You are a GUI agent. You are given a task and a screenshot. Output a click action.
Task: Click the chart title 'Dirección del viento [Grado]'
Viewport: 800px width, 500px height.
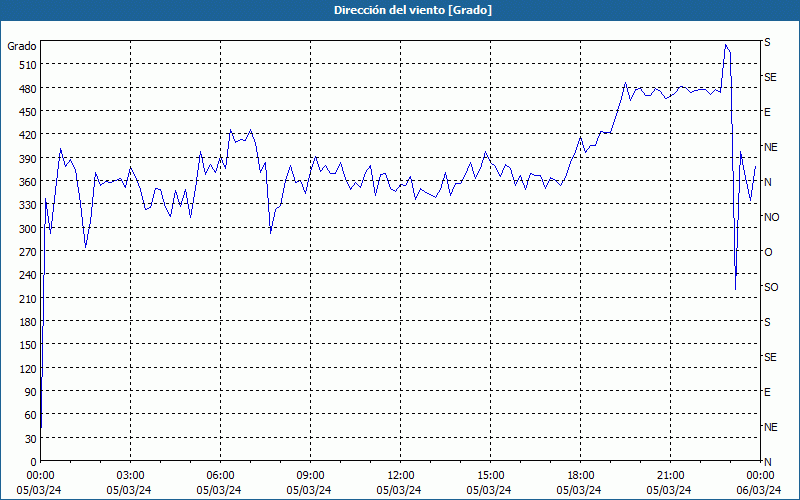[x=413, y=10]
